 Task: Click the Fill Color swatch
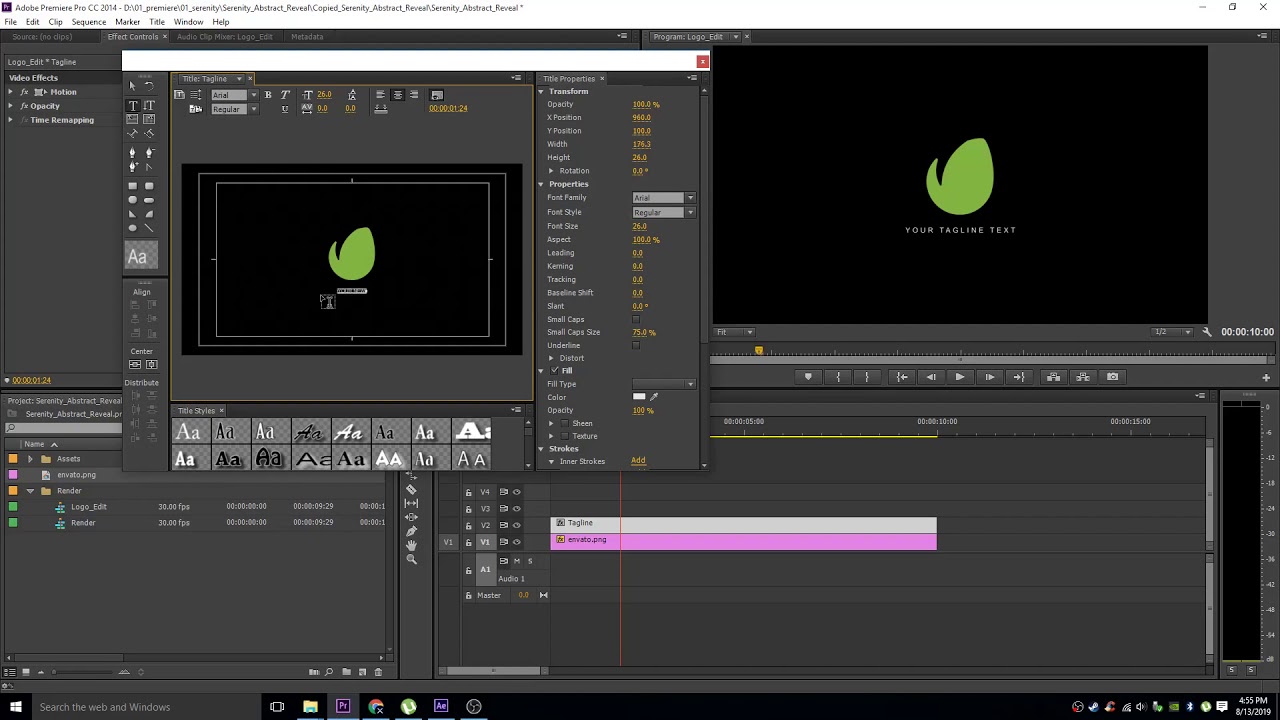click(x=639, y=397)
